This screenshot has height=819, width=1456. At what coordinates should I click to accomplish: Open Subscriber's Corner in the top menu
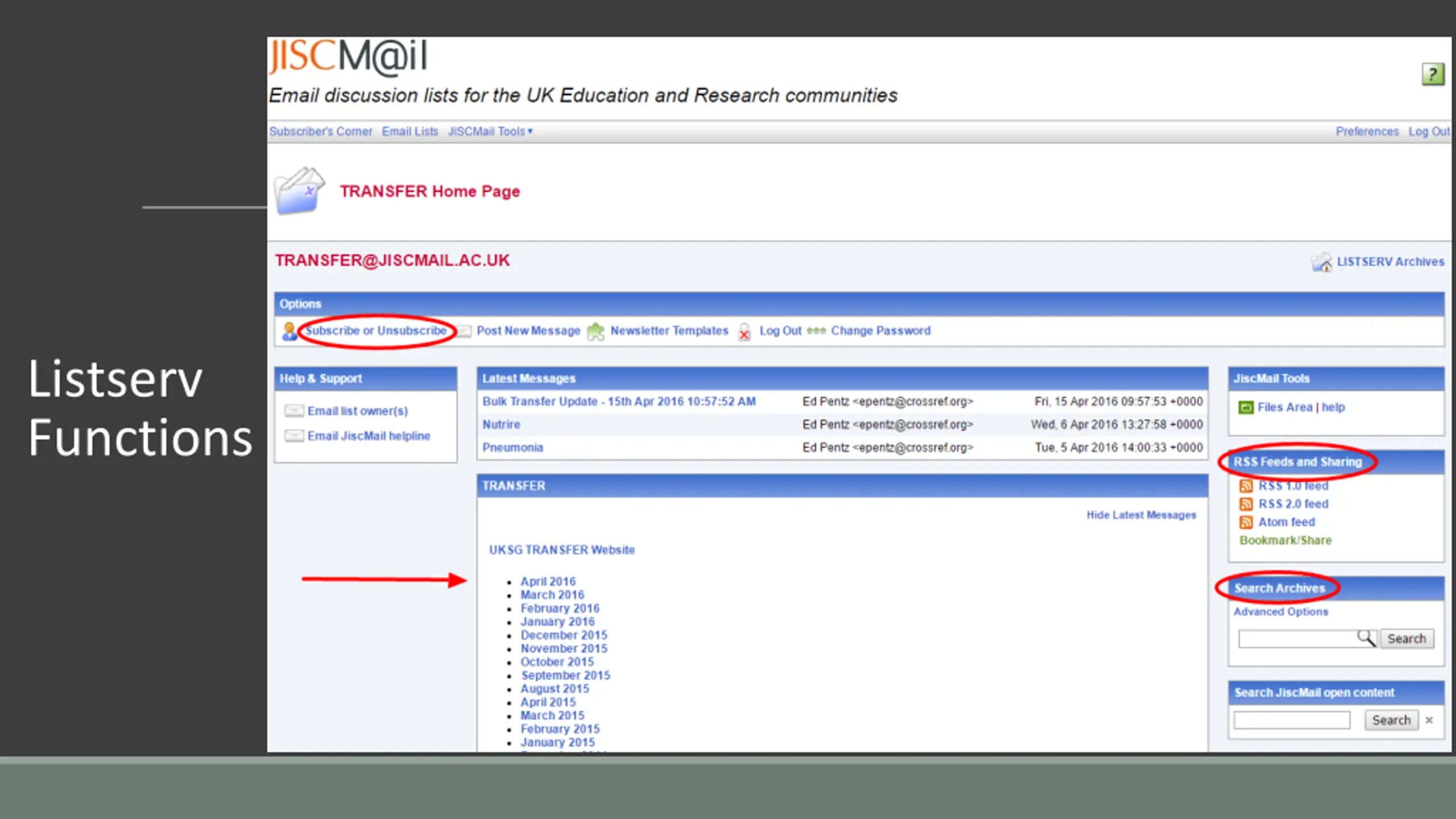click(321, 131)
